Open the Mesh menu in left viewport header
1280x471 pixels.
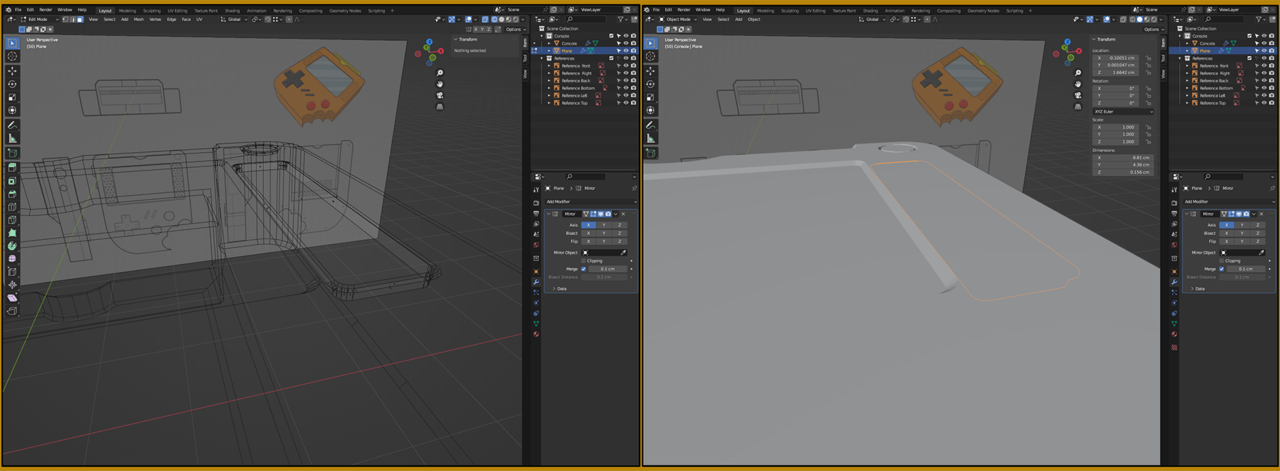click(138, 19)
